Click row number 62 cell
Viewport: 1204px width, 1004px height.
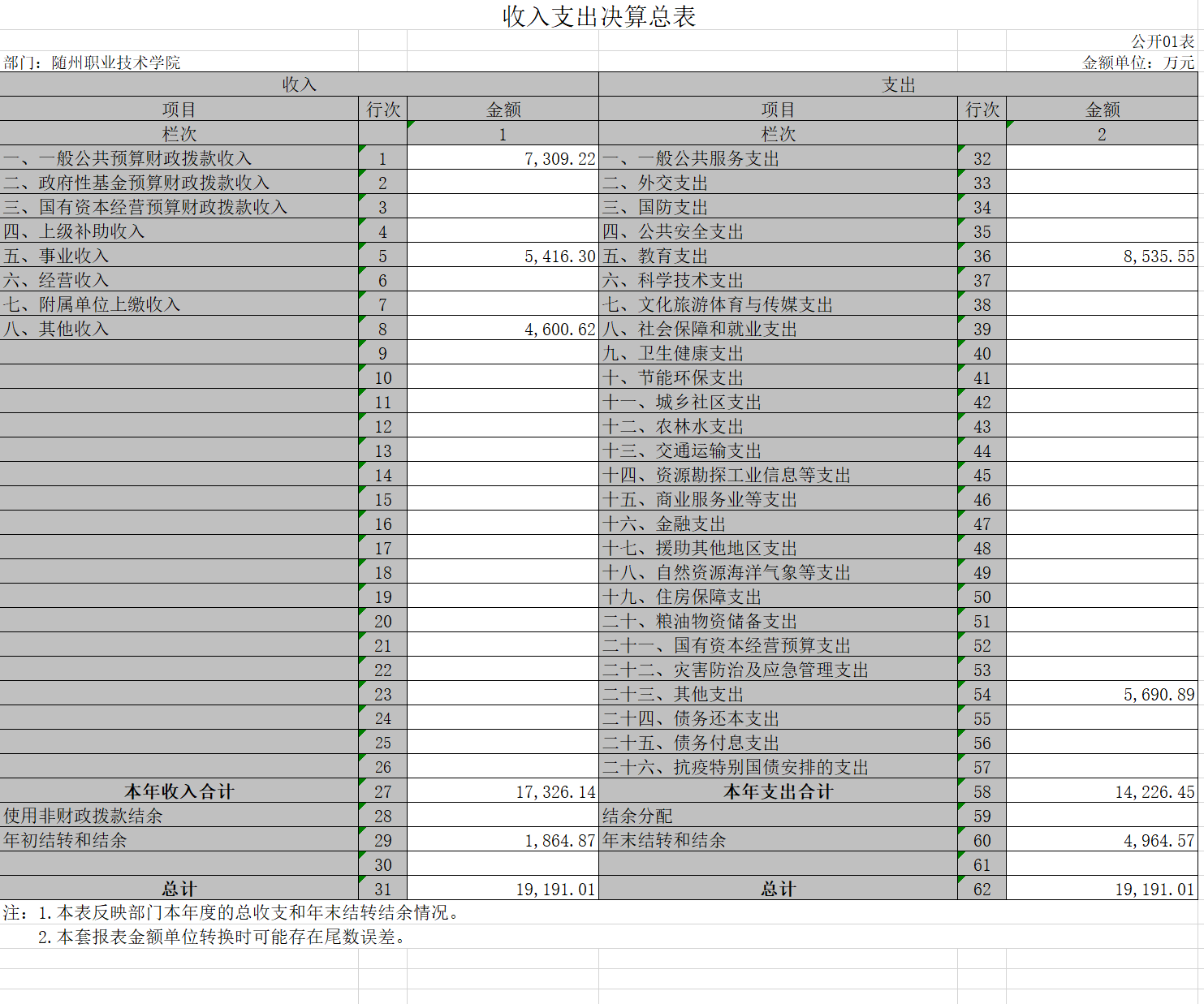click(x=982, y=889)
